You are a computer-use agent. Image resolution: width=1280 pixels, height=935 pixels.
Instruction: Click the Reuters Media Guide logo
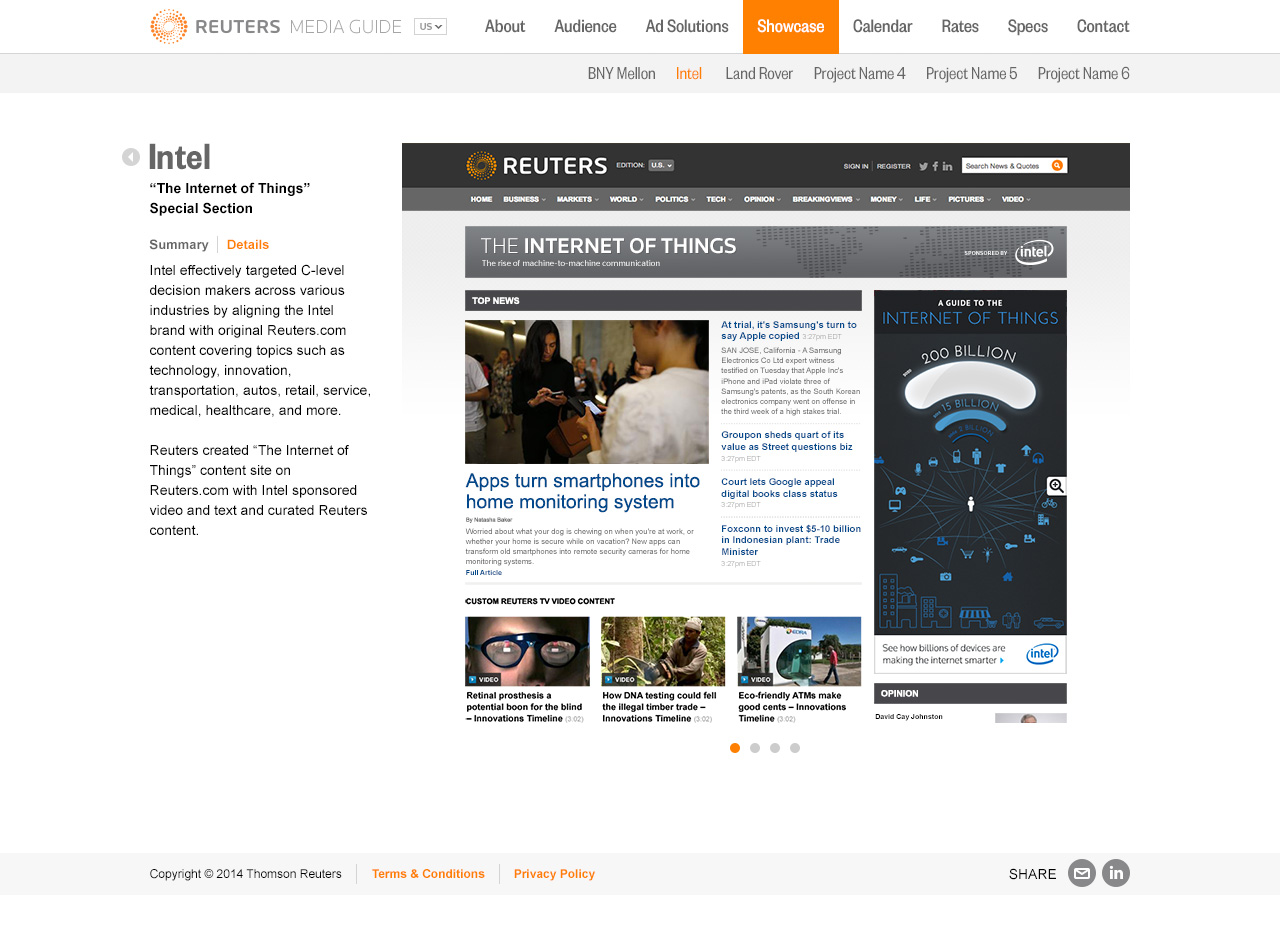click(x=275, y=27)
